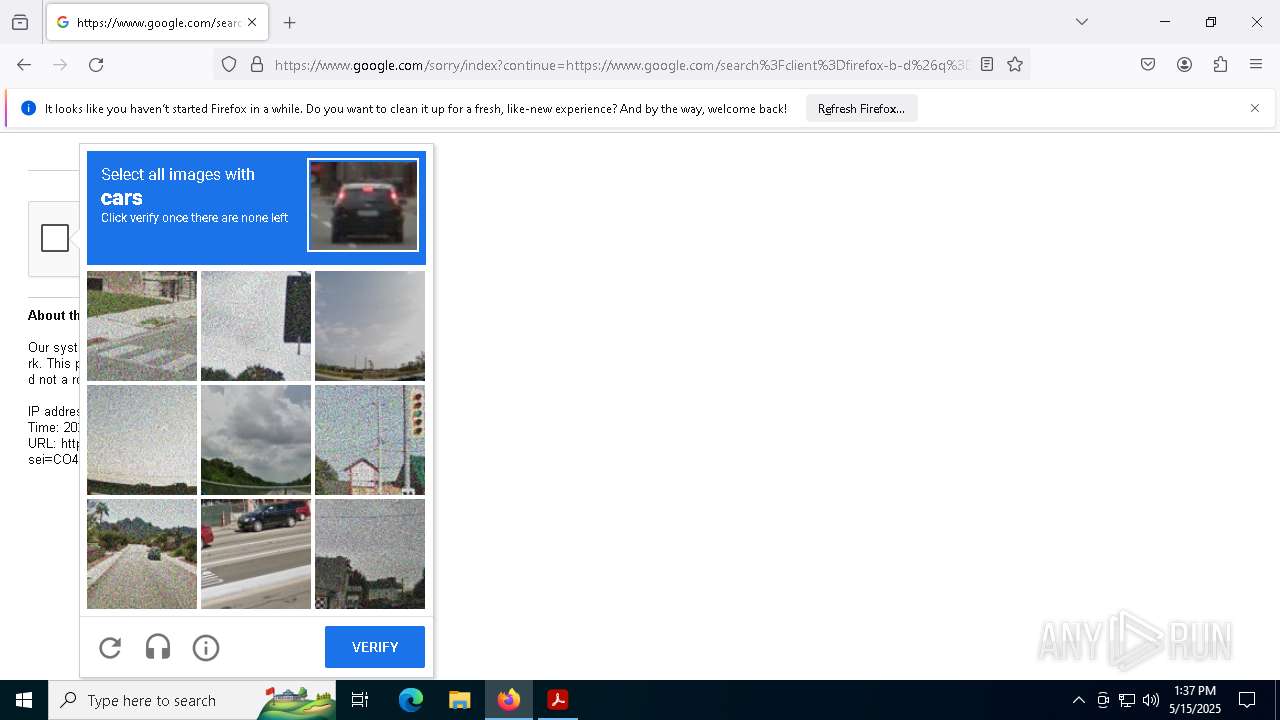
Task: Select top-right captcha tile with open sky horizon
Action: [370, 326]
